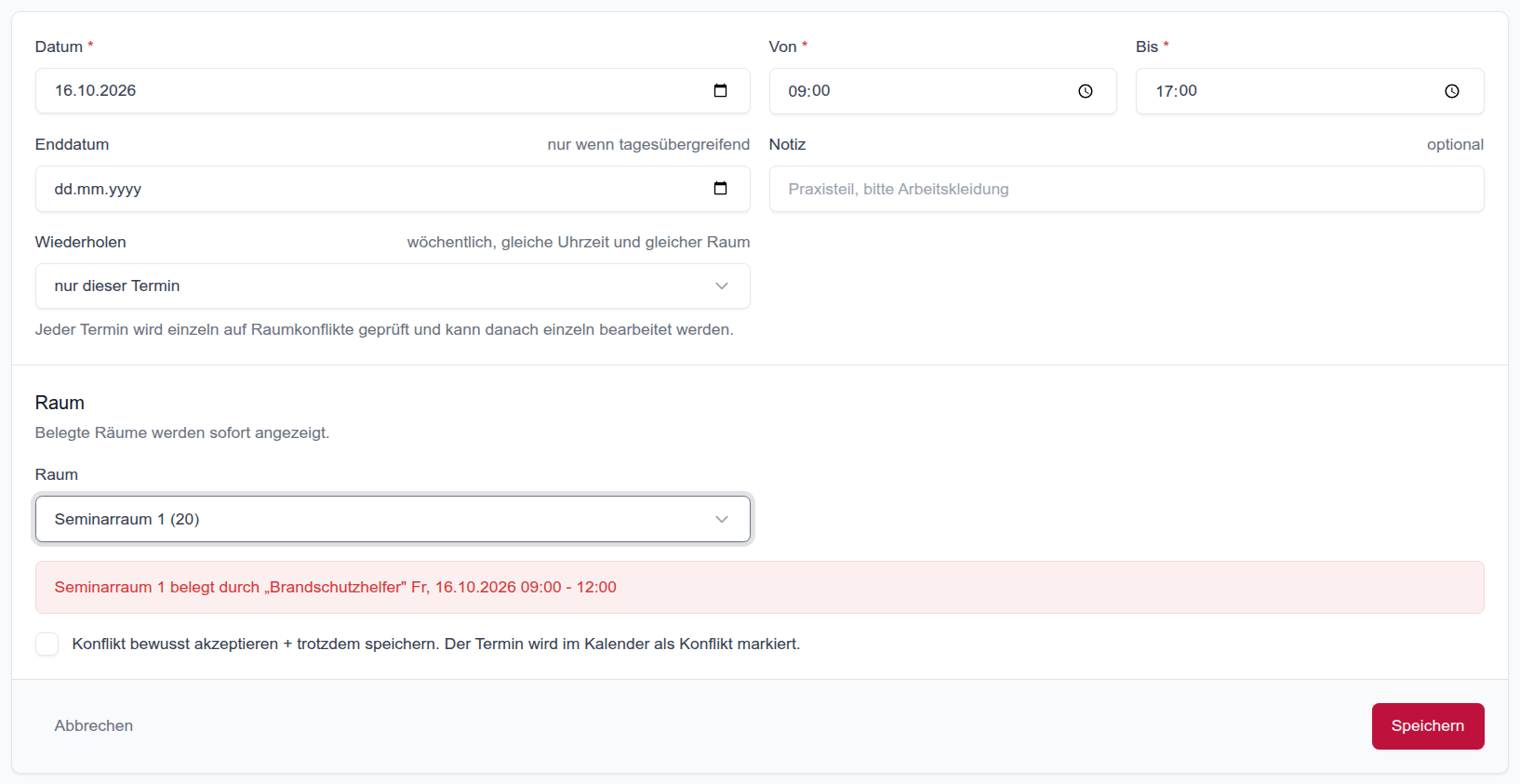The height and width of the screenshot is (784, 1520).
Task: Cancel the form via Abbrechen
Action: click(x=94, y=725)
